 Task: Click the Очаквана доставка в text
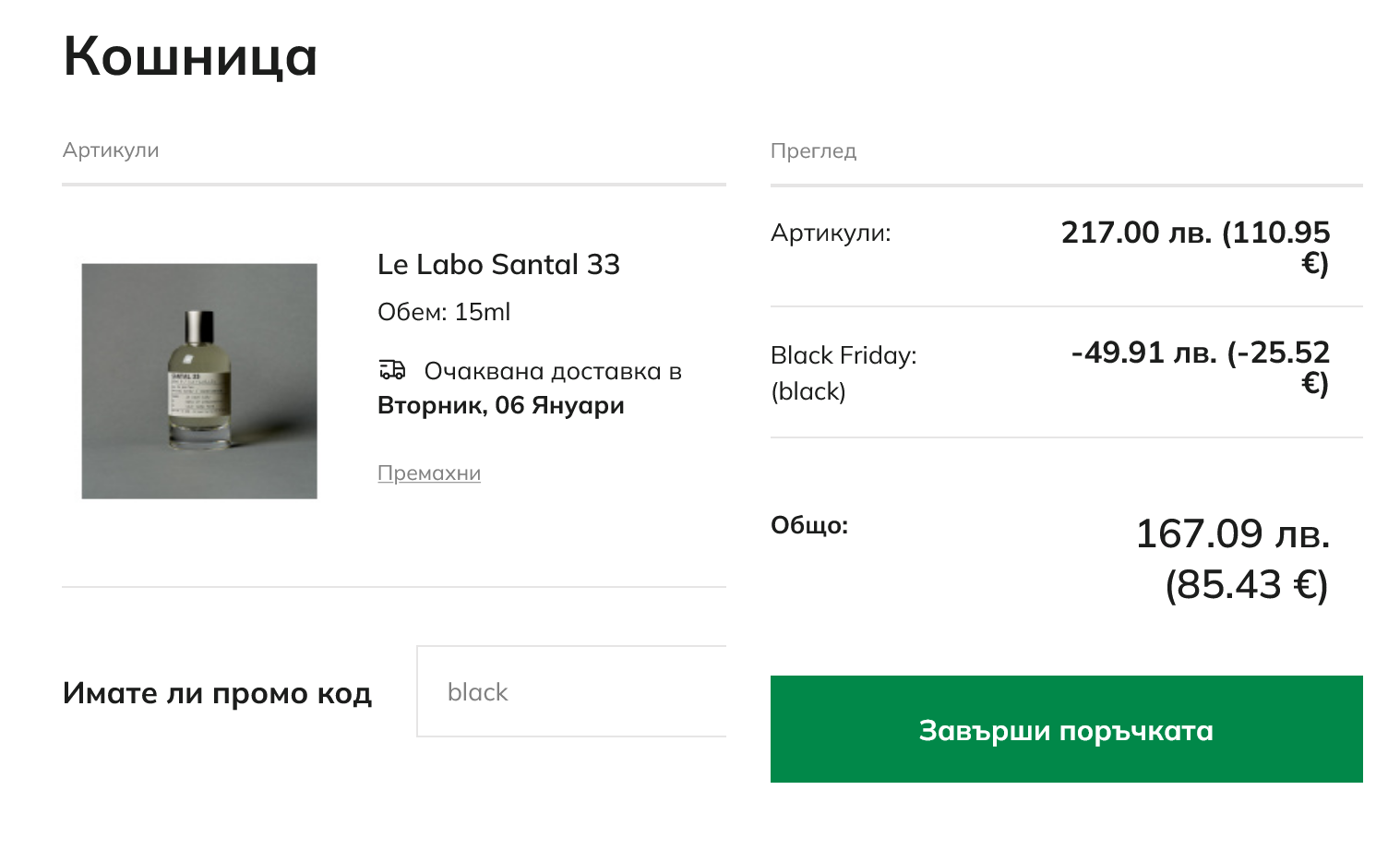(552, 371)
